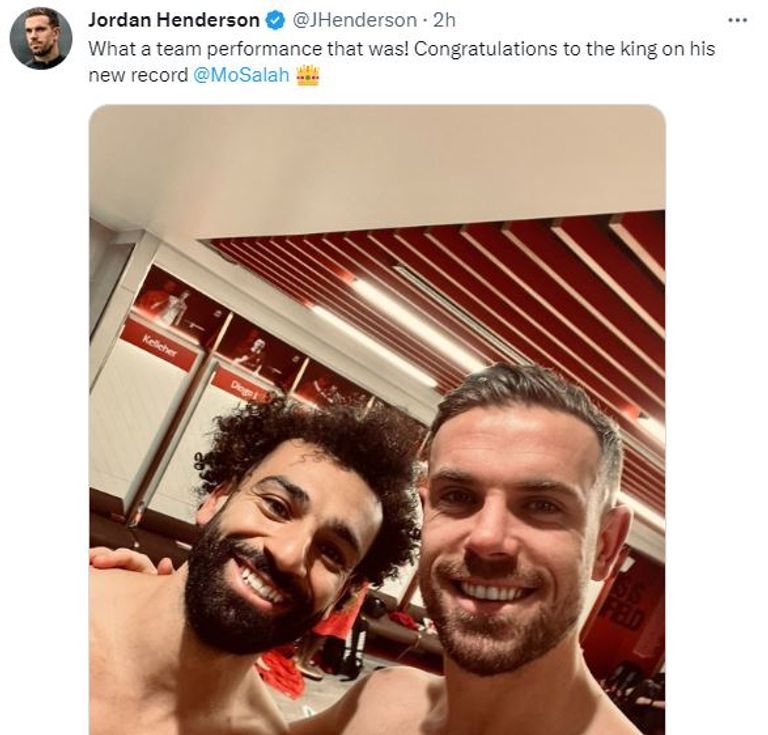Open the @MoSalah mention link
Screen dimensions: 768x735
point(241,75)
